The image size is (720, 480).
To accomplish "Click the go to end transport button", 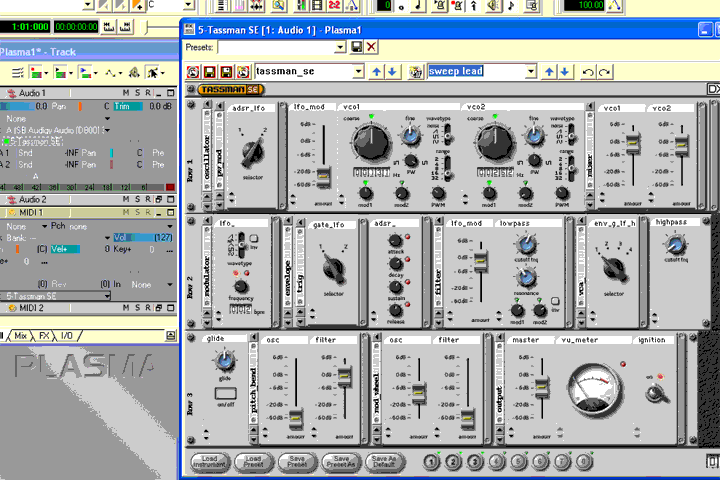I will (x=126, y=27).
